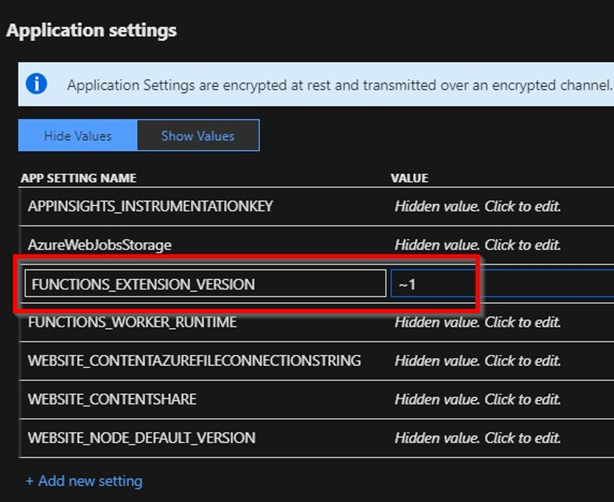This screenshot has height=502, width=614.
Task: Select the Hide Values toggle button
Action: (x=78, y=136)
